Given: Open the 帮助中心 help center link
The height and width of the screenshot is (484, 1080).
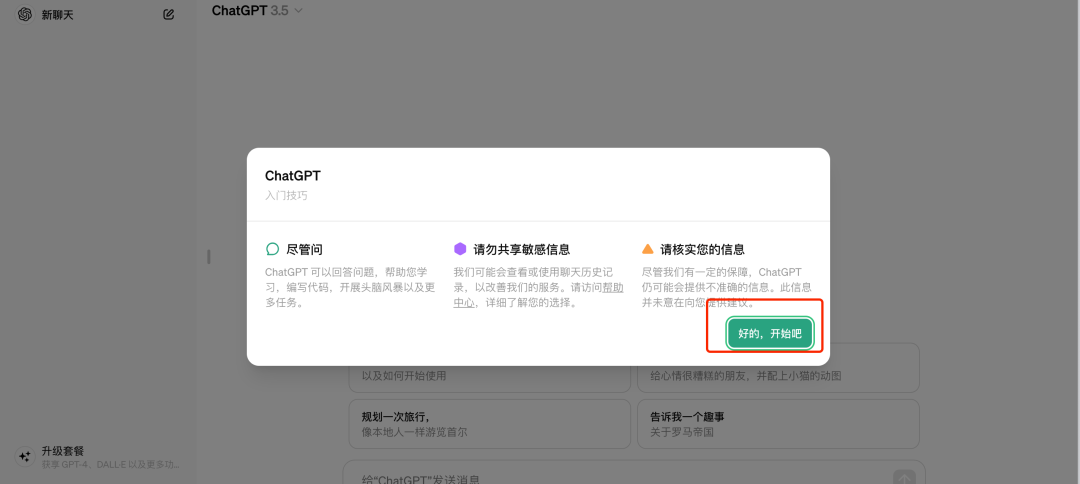Looking at the screenshot, I should (x=612, y=287).
